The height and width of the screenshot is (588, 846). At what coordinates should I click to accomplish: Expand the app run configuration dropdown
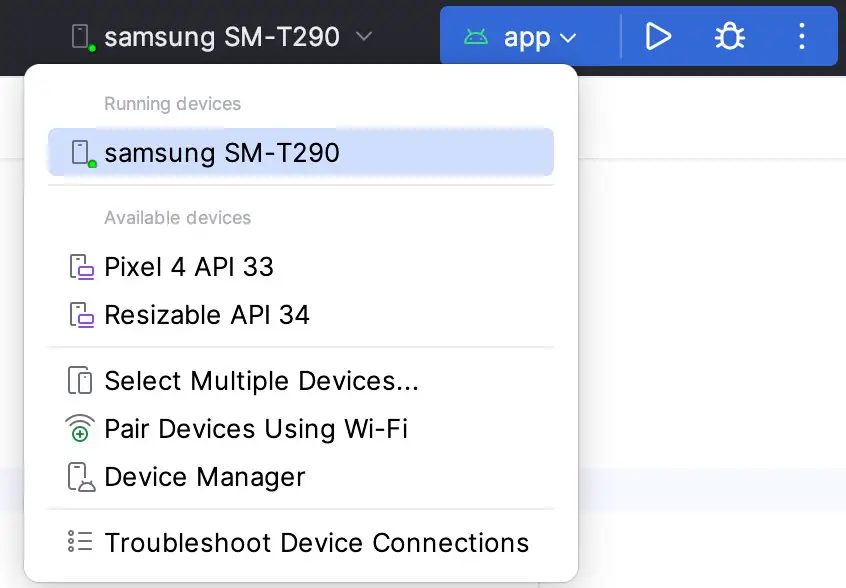(568, 38)
